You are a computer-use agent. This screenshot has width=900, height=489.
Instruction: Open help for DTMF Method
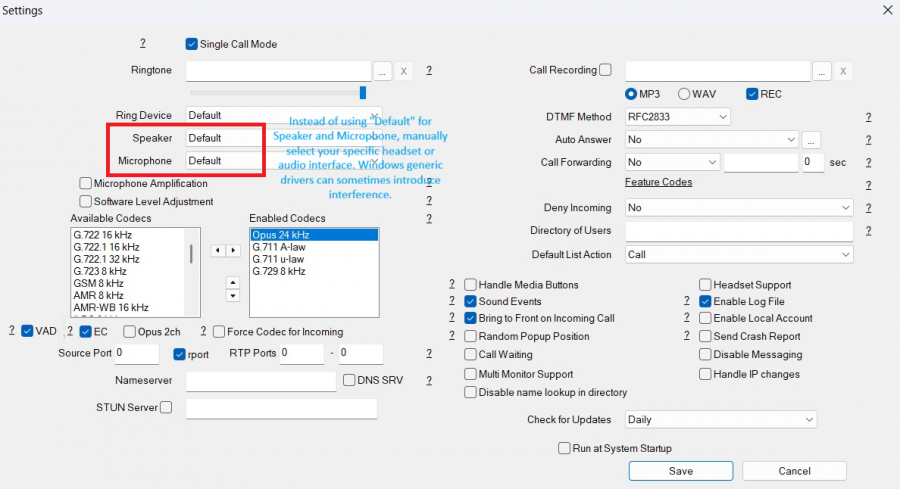coord(868,117)
